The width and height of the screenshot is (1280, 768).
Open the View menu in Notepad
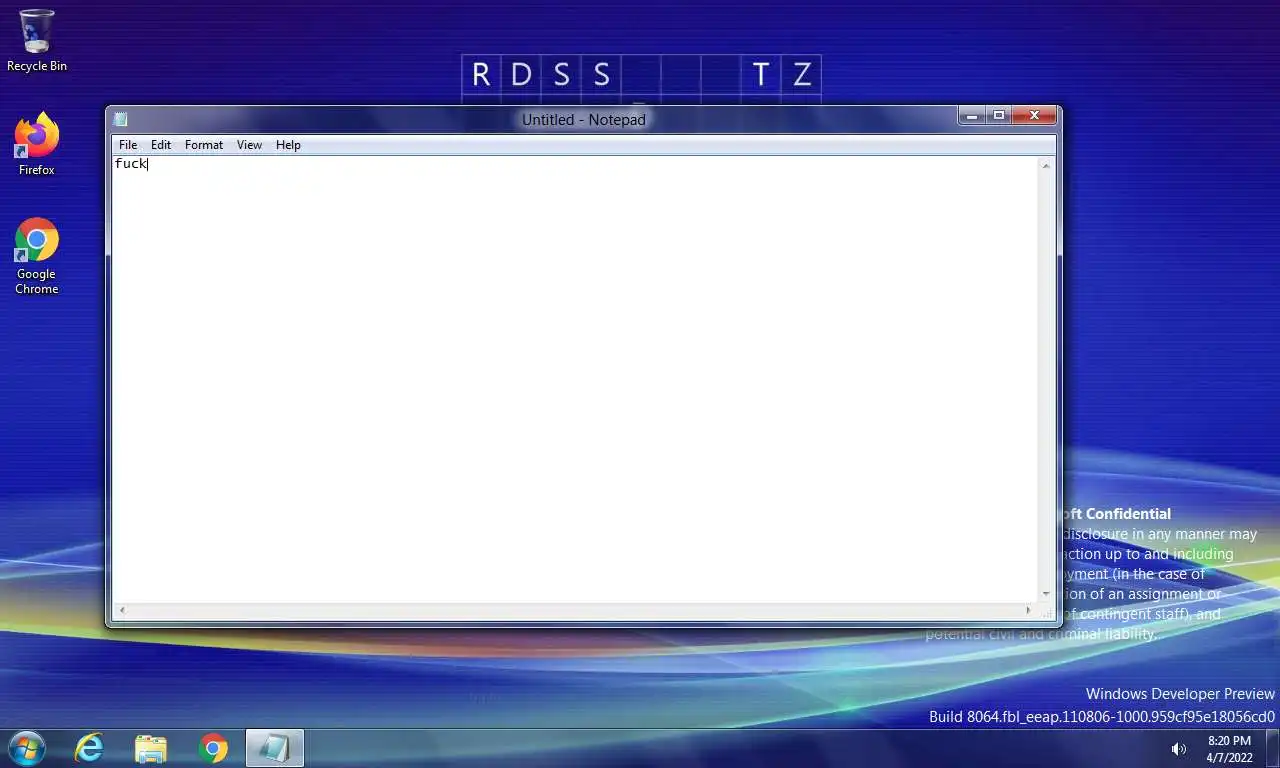[249, 145]
